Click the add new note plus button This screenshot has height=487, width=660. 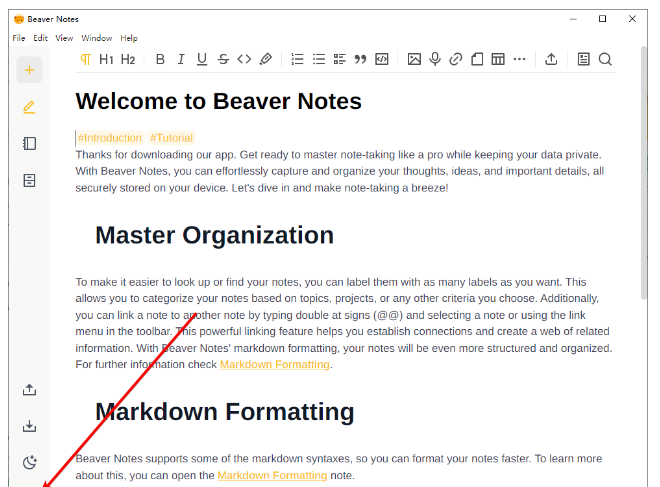click(x=29, y=70)
